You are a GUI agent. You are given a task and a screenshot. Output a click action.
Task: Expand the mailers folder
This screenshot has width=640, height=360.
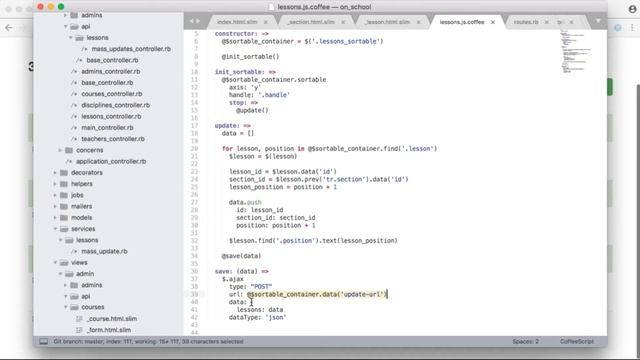55,207
